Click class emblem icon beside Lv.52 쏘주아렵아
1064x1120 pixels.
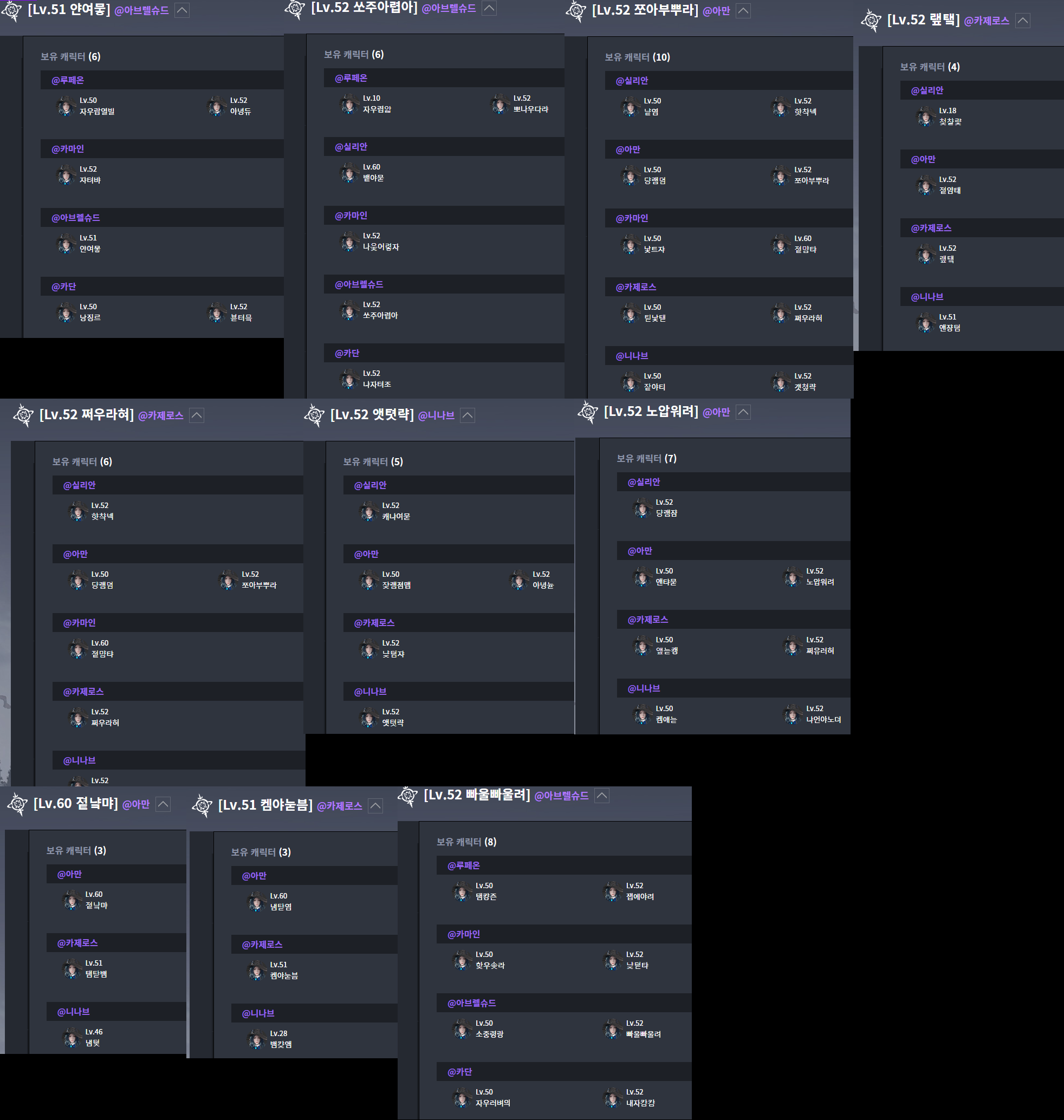pos(294,9)
